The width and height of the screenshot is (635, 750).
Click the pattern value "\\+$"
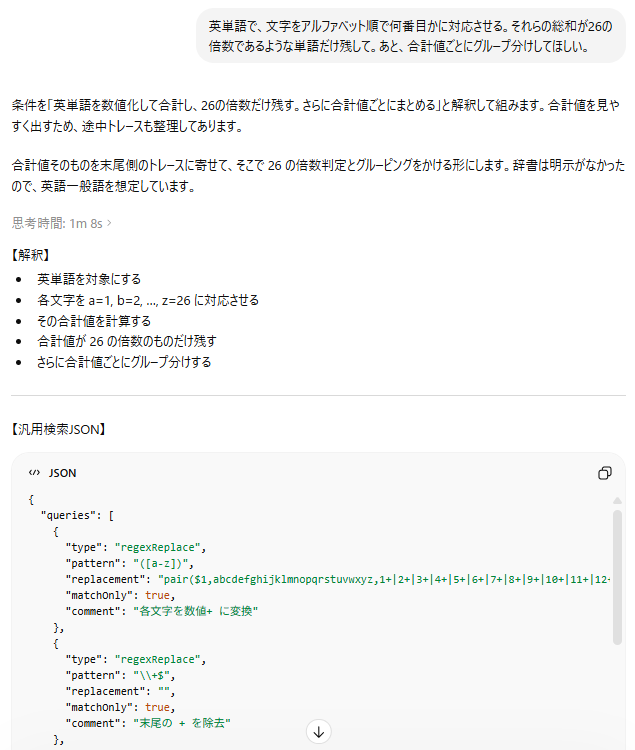pos(154,675)
